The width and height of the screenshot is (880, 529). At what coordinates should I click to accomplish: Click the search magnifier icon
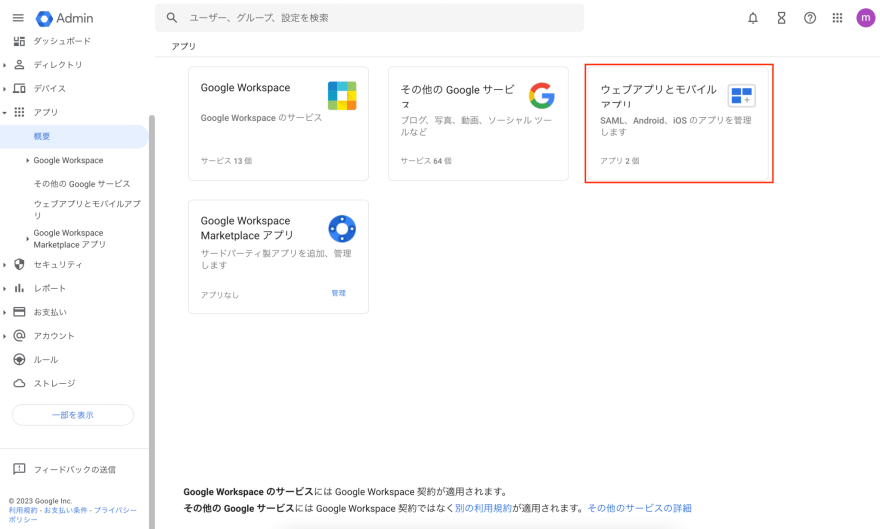[172, 18]
